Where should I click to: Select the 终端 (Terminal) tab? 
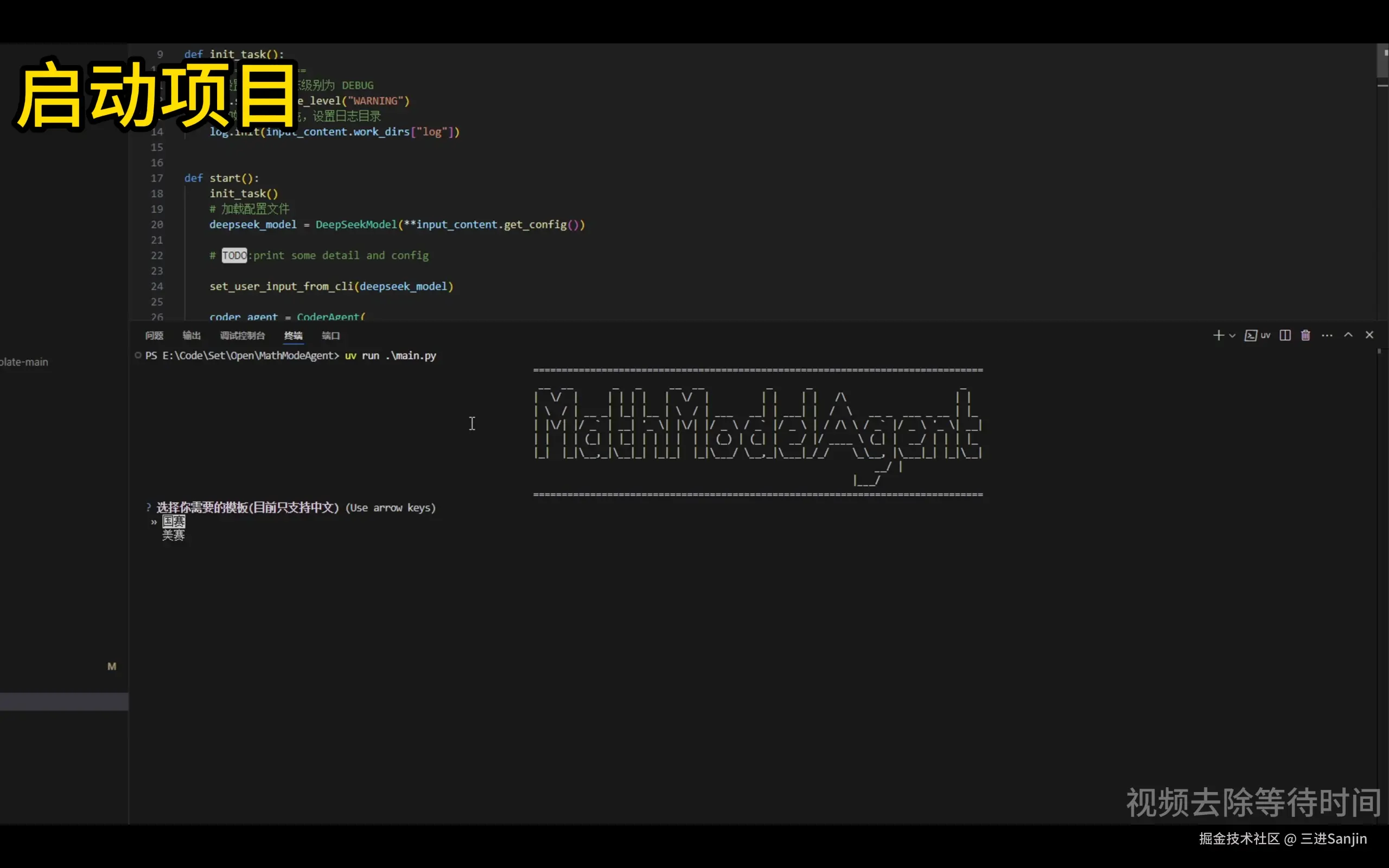point(293,336)
